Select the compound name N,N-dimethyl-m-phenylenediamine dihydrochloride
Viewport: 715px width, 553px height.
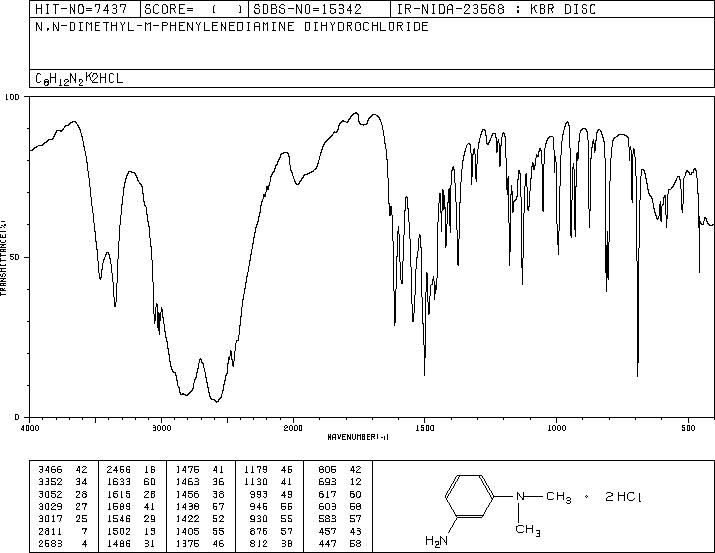coord(232,27)
